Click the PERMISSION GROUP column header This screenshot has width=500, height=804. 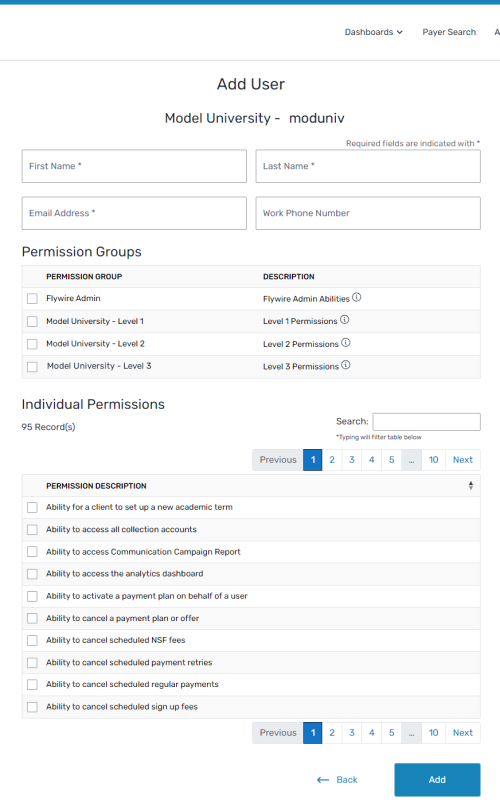coord(84,276)
